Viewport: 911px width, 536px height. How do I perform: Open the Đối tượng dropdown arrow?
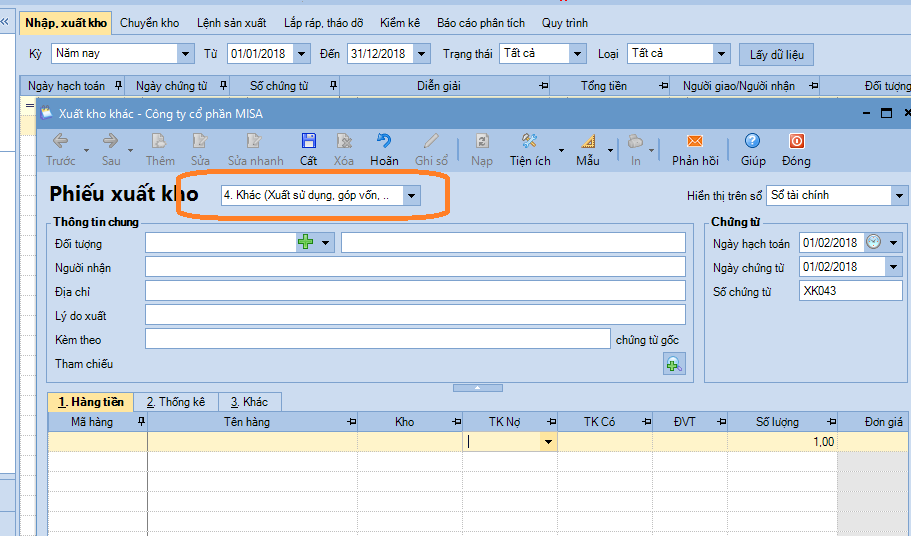[325, 242]
